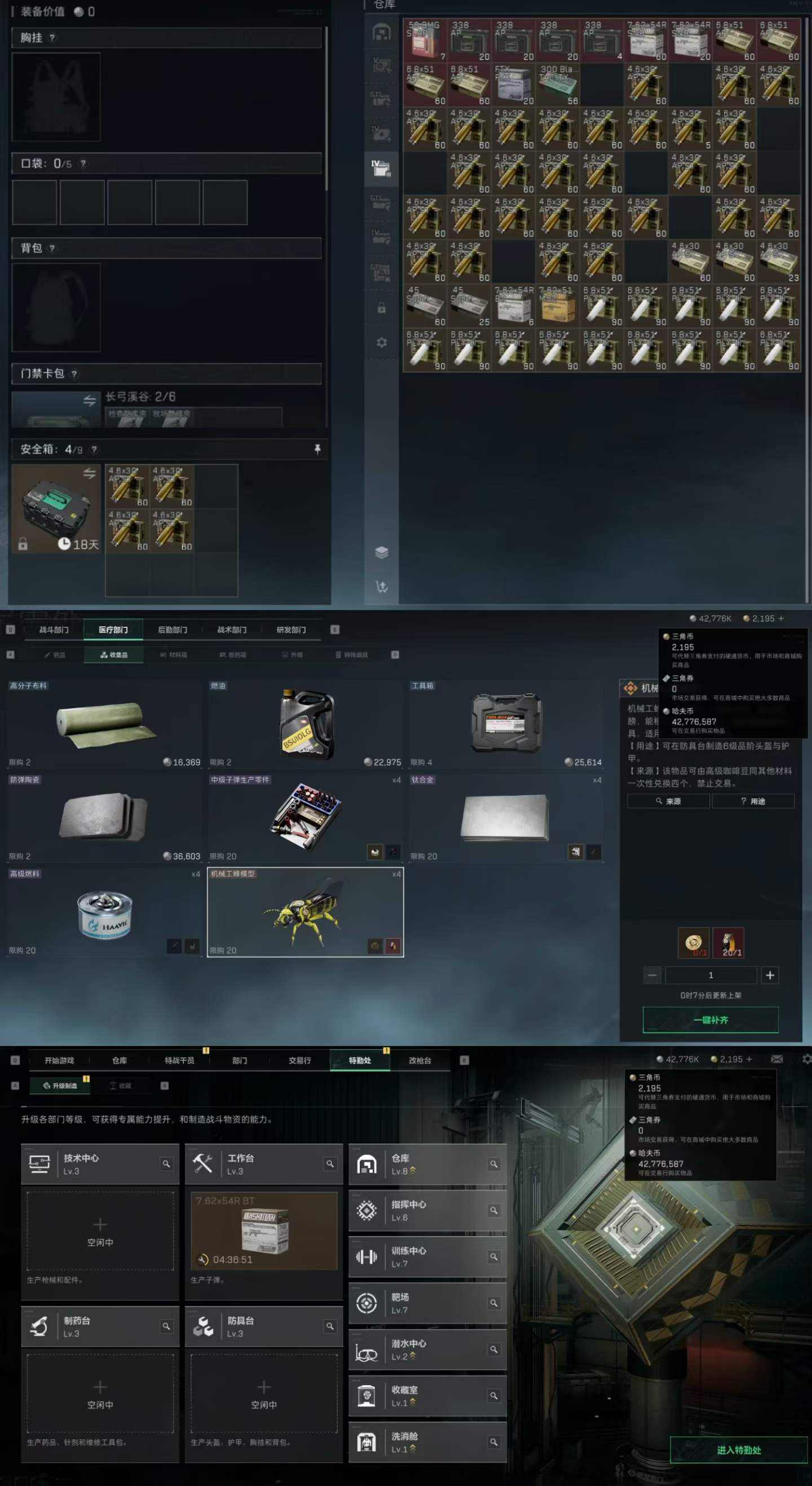Click the stacked layers icon in warehouse sidebar
The height and width of the screenshot is (1486, 812).
(x=381, y=552)
